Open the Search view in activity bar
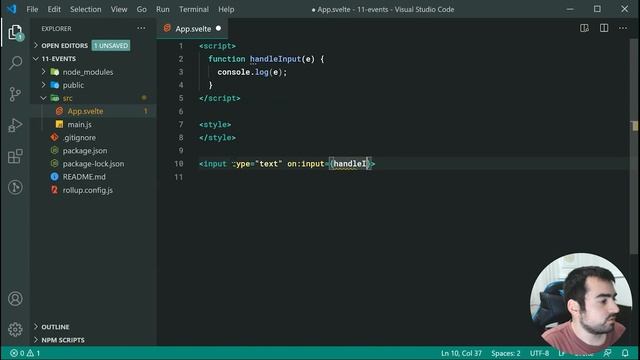Viewport: 640px width, 360px height. click(x=15, y=63)
